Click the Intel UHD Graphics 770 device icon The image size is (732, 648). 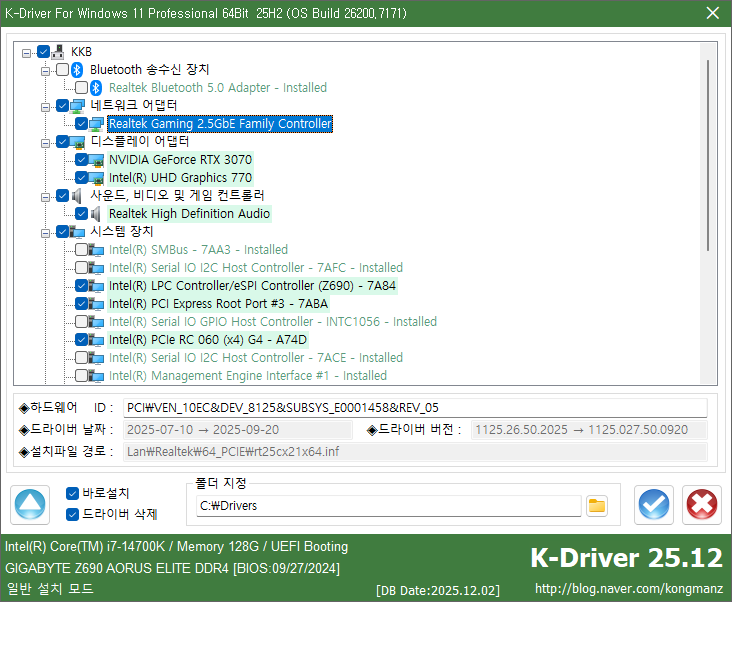click(96, 178)
